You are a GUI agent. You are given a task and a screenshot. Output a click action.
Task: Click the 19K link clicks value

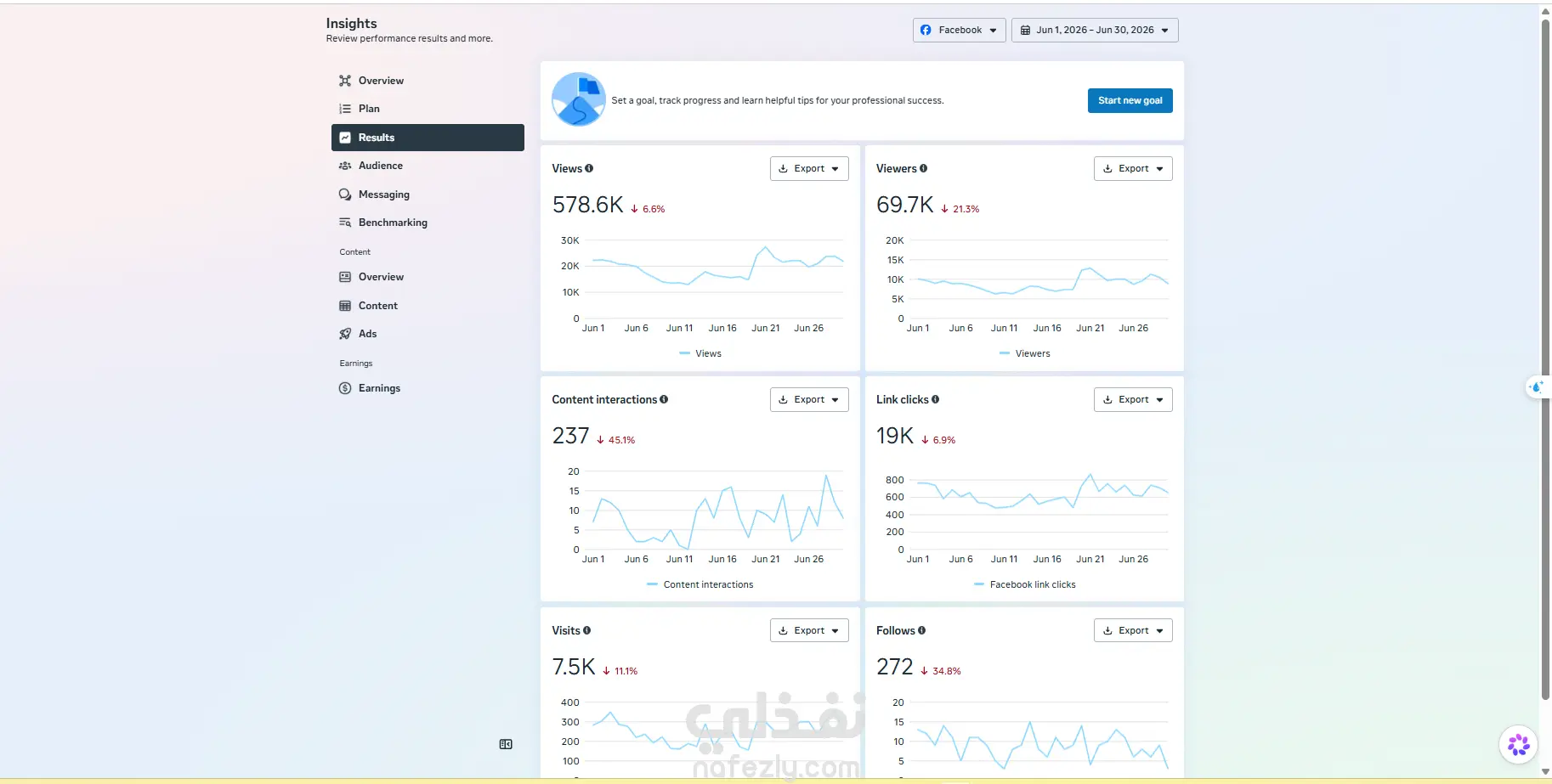(895, 436)
